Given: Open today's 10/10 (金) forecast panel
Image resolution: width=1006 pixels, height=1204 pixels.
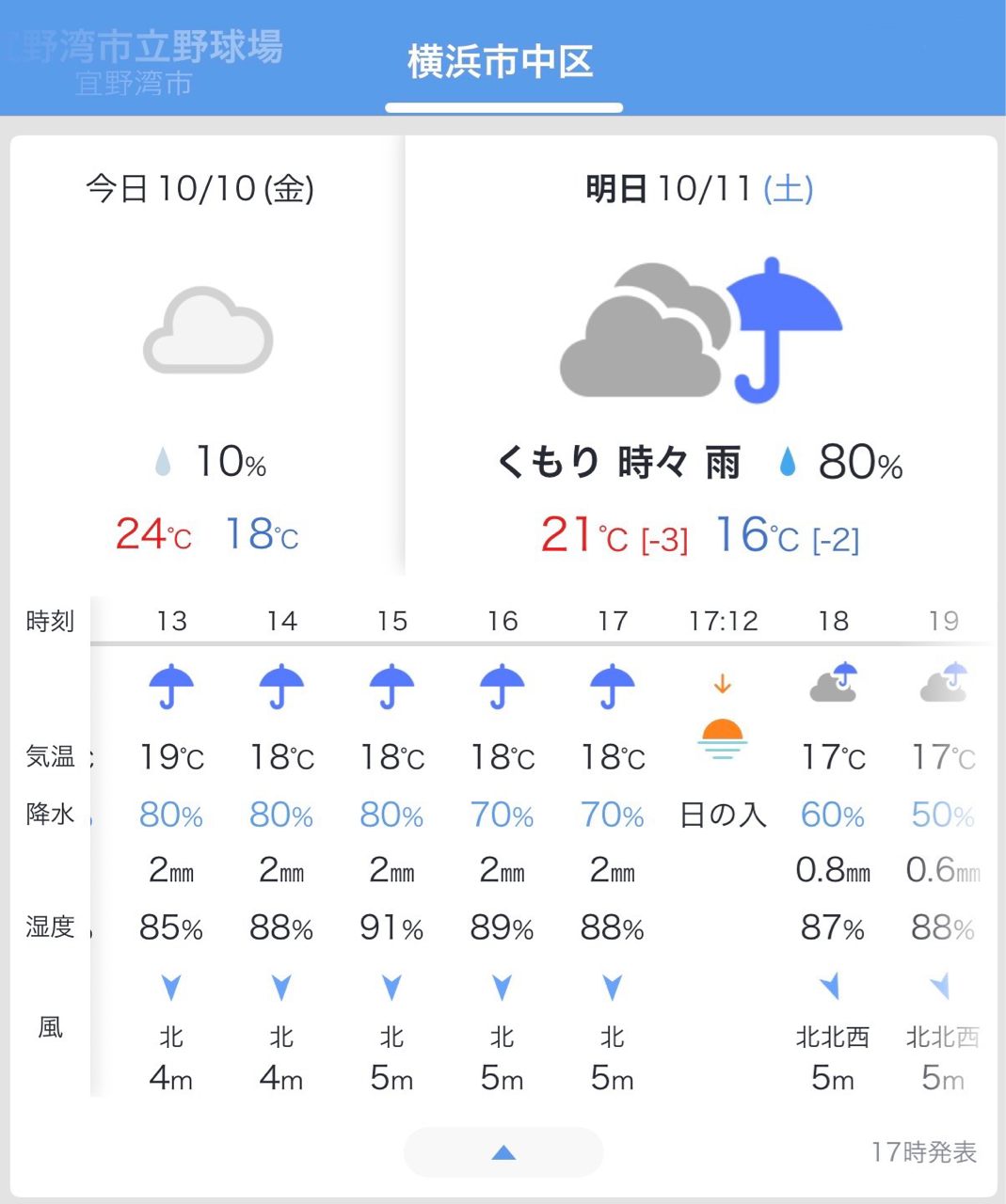Looking at the screenshot, I should pos(200,188).
